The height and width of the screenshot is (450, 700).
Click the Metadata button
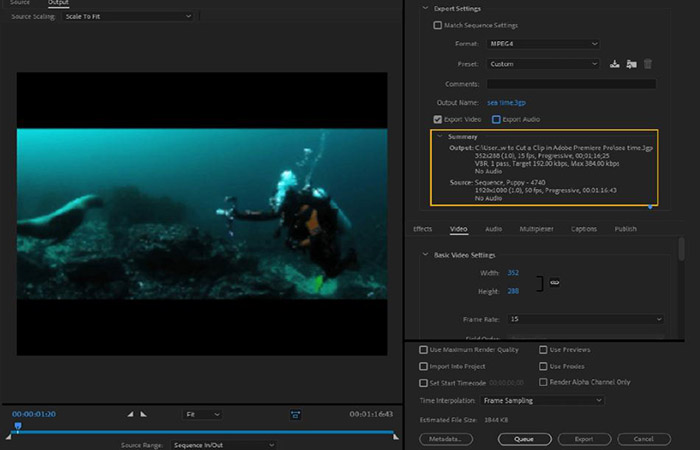446,439
